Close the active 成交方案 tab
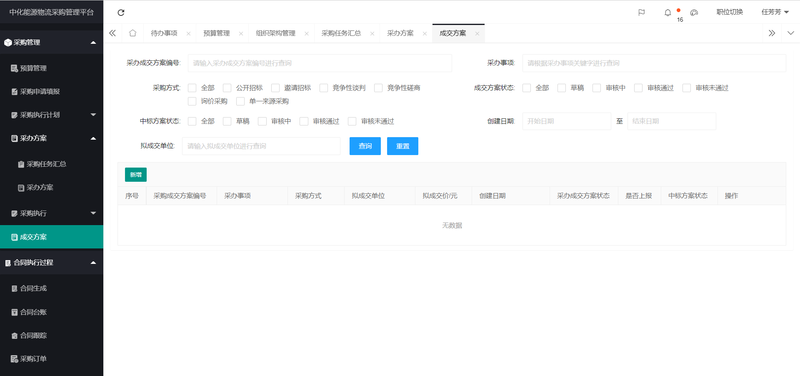 coord(477,34)
